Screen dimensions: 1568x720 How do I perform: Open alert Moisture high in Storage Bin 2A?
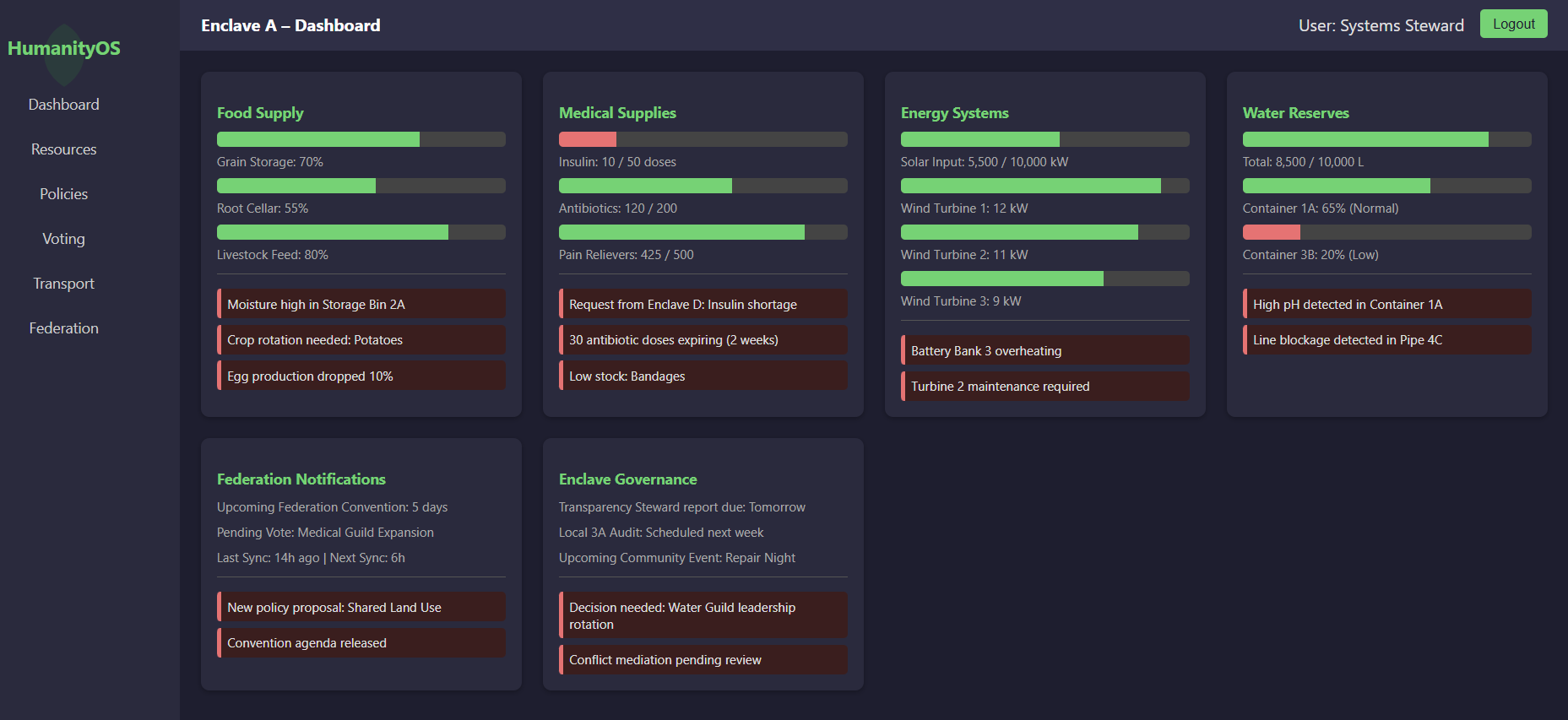pyautogui.click(x=361, y=304)
